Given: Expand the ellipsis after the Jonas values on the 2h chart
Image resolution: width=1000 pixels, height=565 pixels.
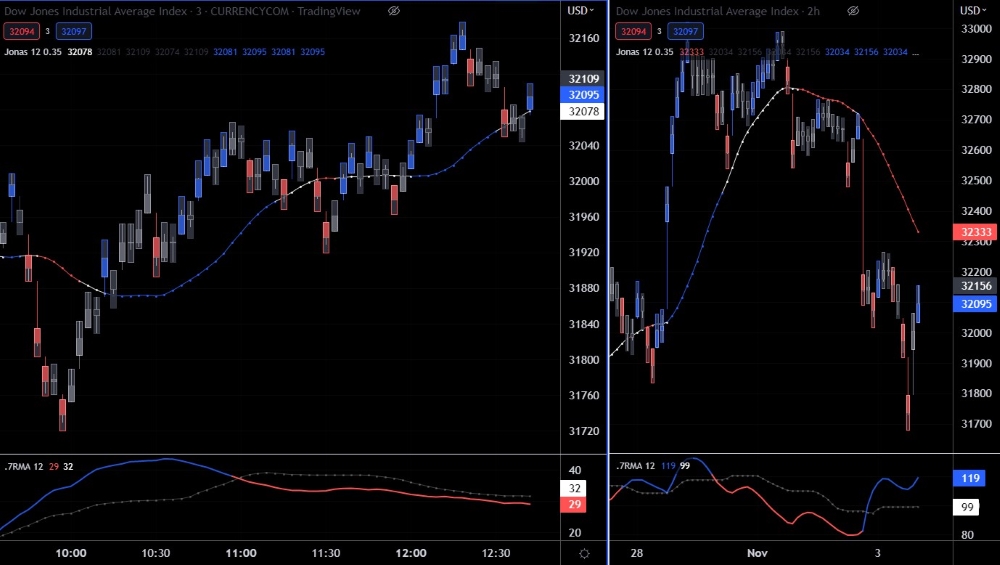Looking at the screenshot, I should tap(916, 52).
